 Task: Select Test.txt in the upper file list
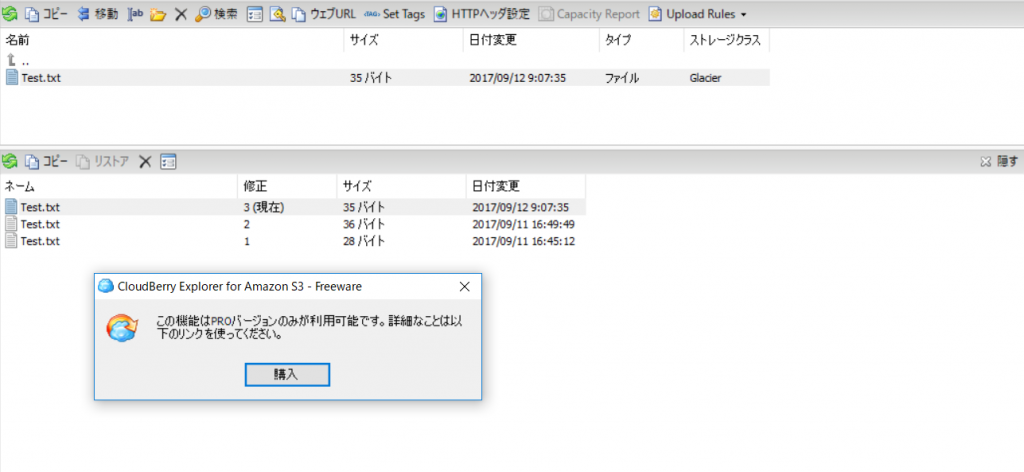click(x=385, y=78)
